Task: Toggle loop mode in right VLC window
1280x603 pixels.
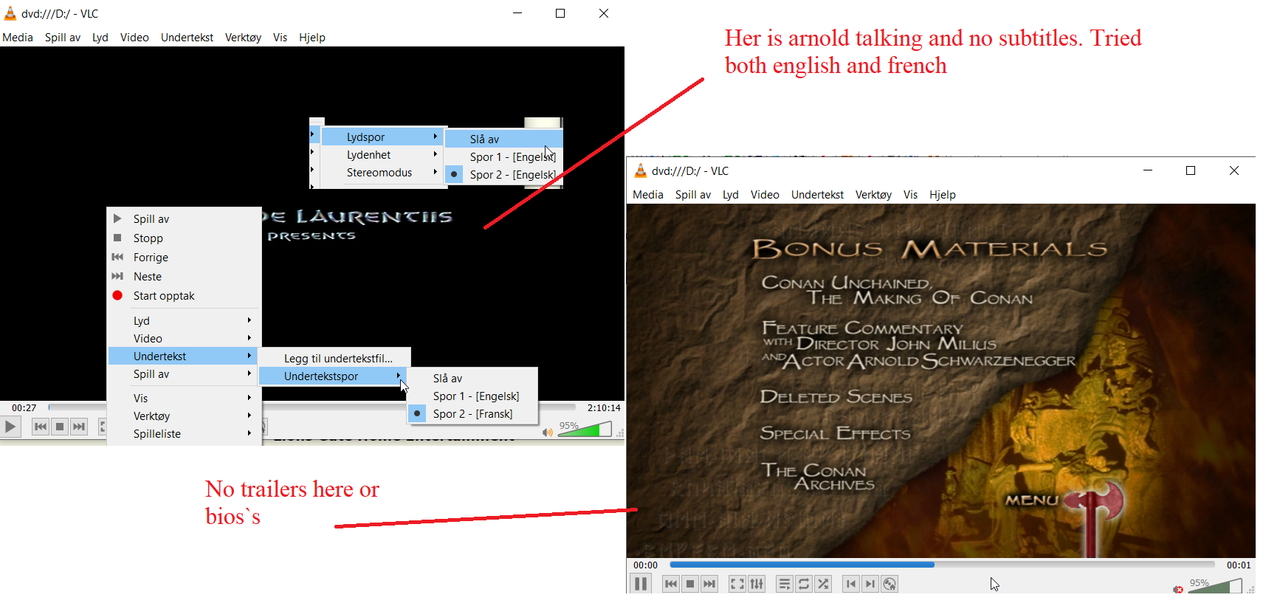Action: 803,584
